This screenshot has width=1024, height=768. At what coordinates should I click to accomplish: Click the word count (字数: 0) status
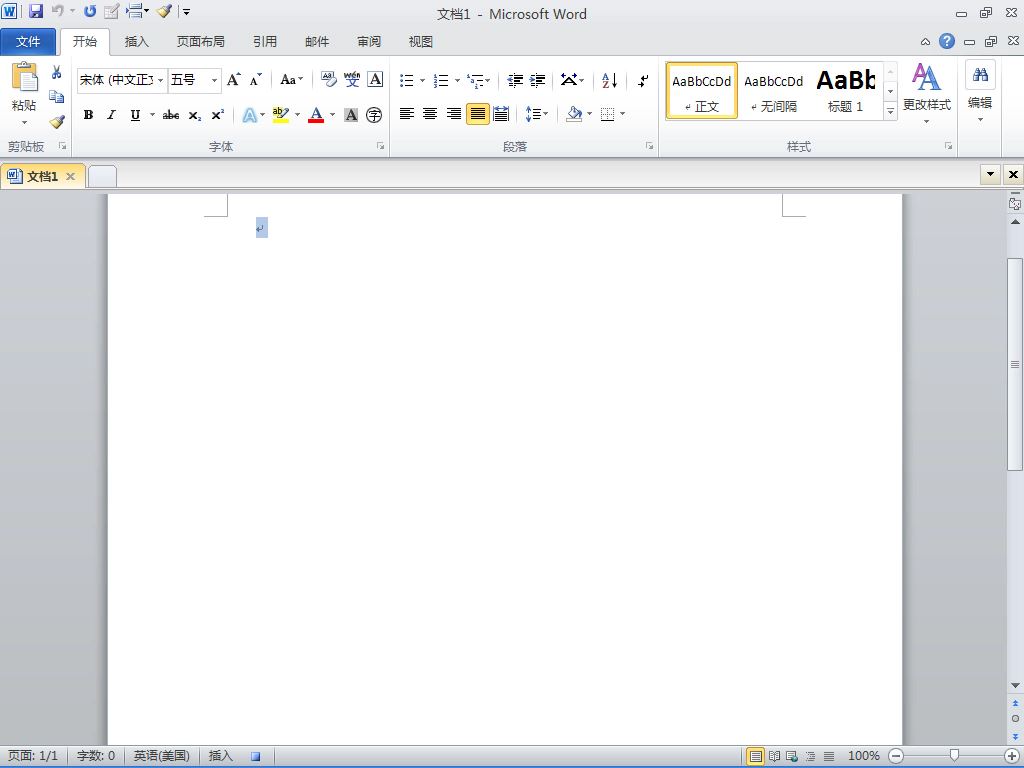pos(96,756)
